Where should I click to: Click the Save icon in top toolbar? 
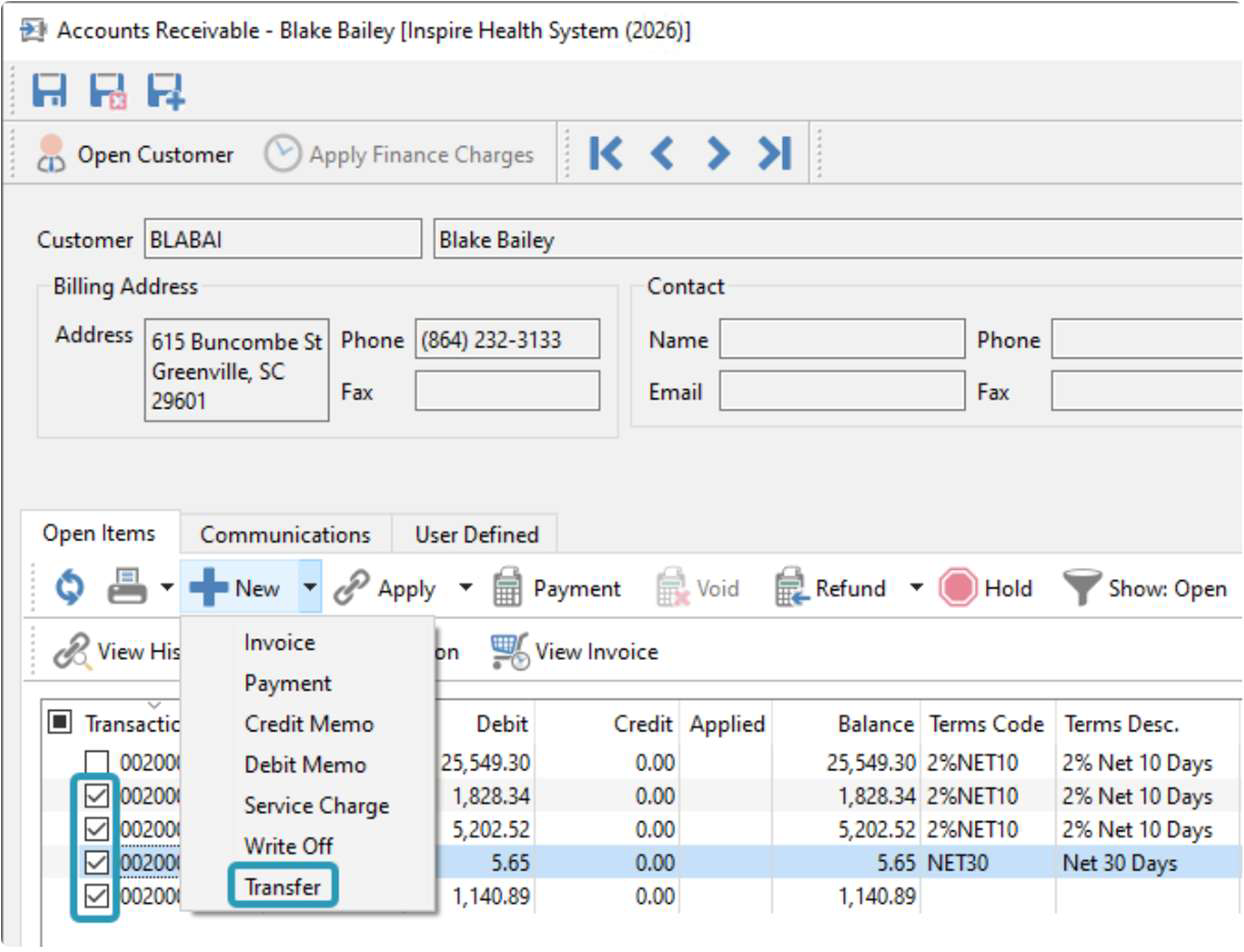point(49,91)
